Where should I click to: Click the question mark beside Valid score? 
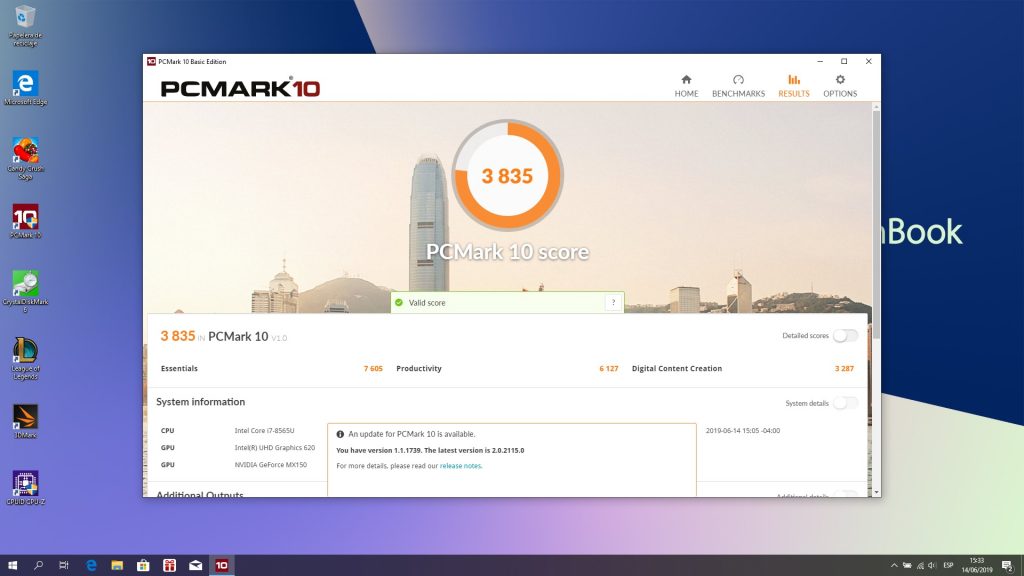coord(612,302)
